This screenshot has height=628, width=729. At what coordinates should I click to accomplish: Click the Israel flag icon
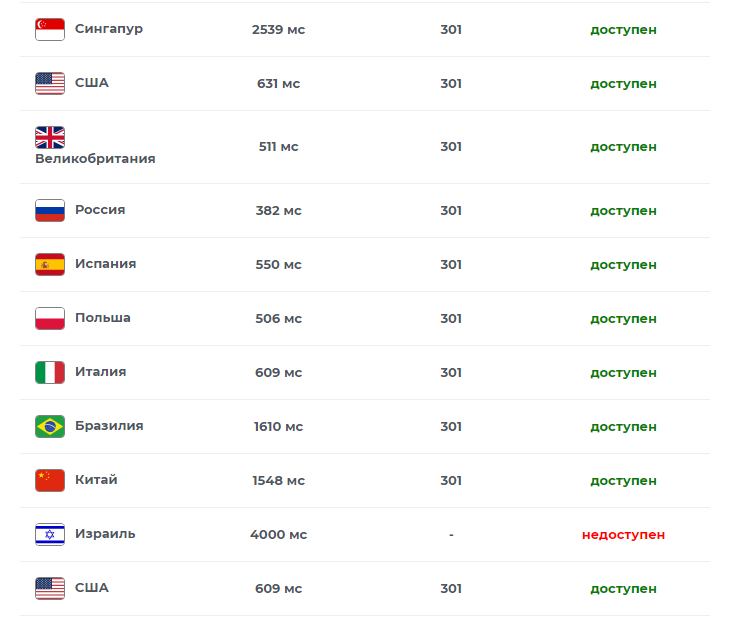[x=50, y=534]
